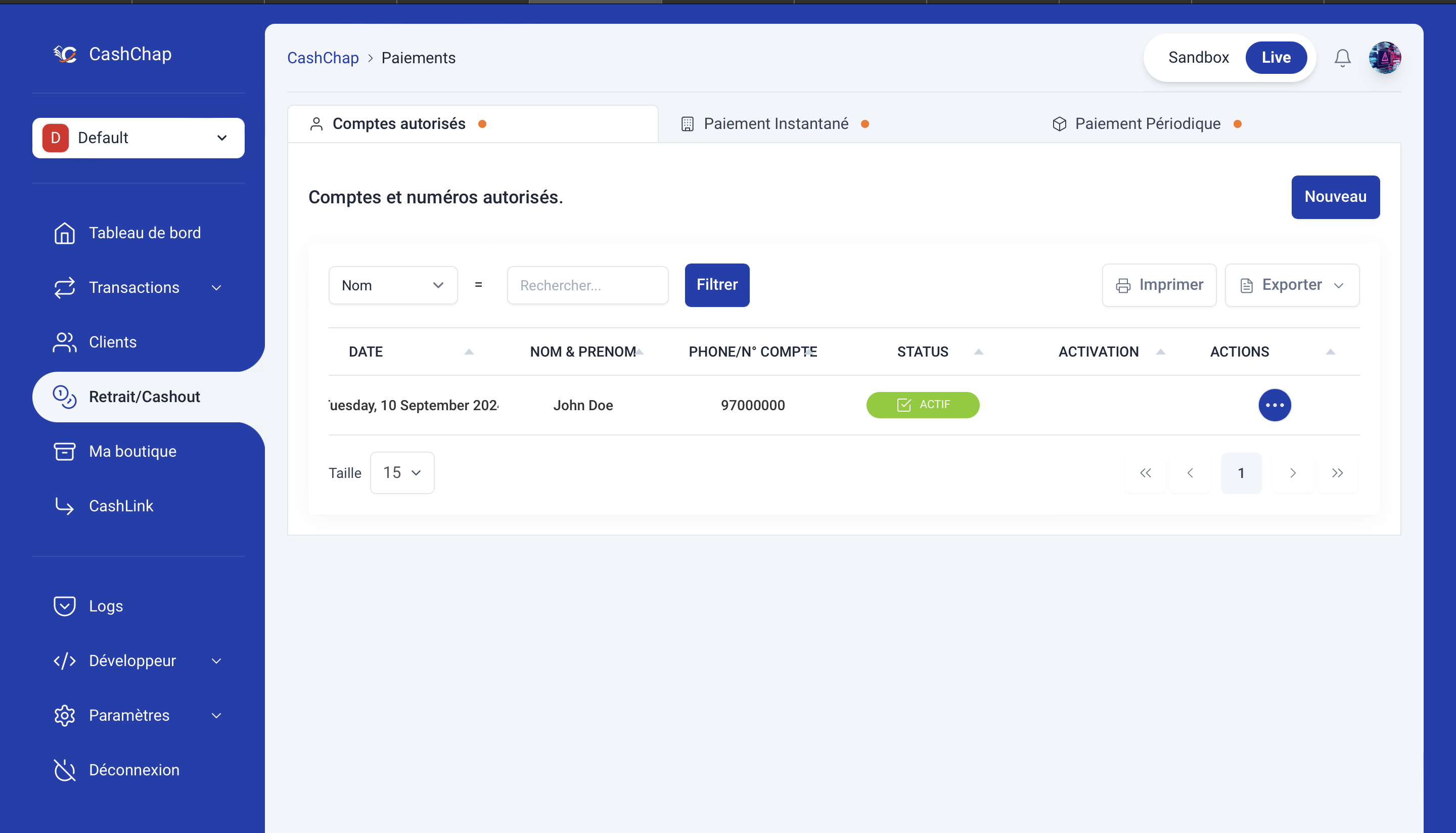Open the Paiement Périodique tab
Image resolution: width=1456 pixels, height=833 pixels.
[1147, 124]
